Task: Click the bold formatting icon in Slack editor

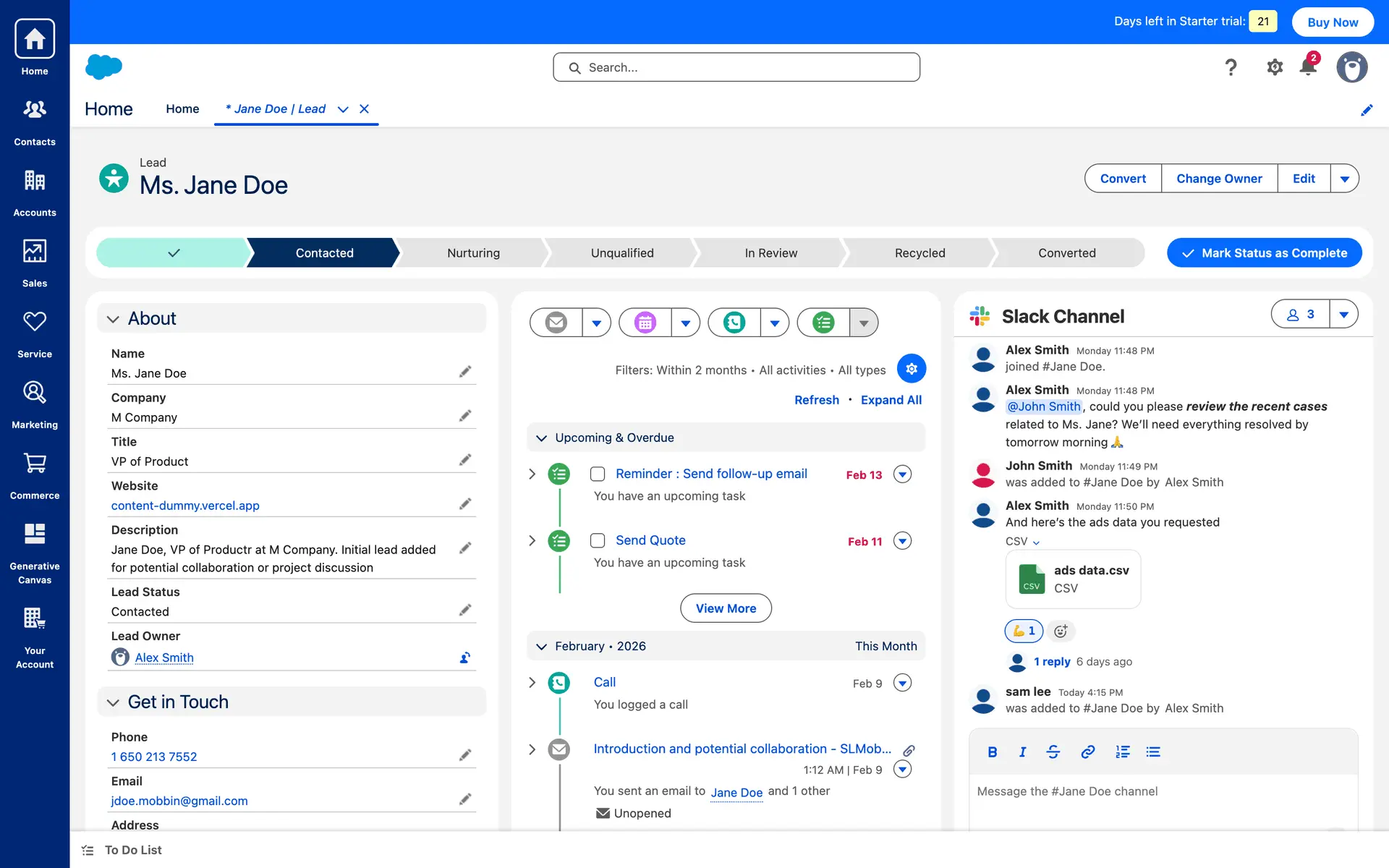Action: click(x=993, y=752)
